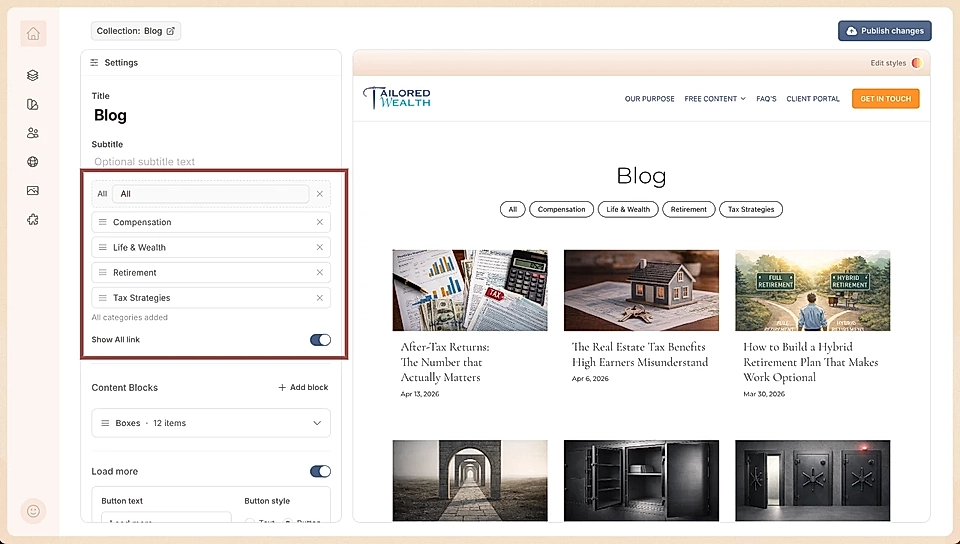Click the Get In Touch button
This screenshot has height=544, width=960.
[x=885, y=99]
